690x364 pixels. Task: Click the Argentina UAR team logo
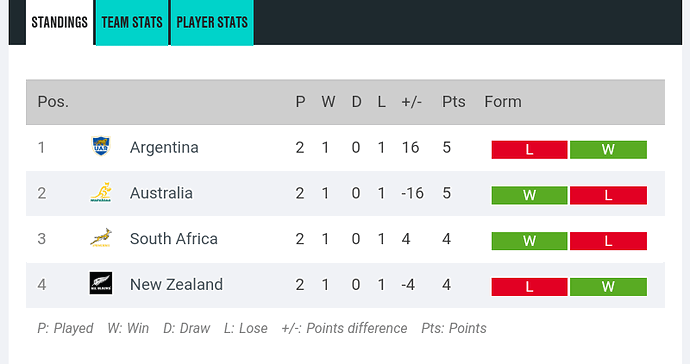tap(101, 147)
